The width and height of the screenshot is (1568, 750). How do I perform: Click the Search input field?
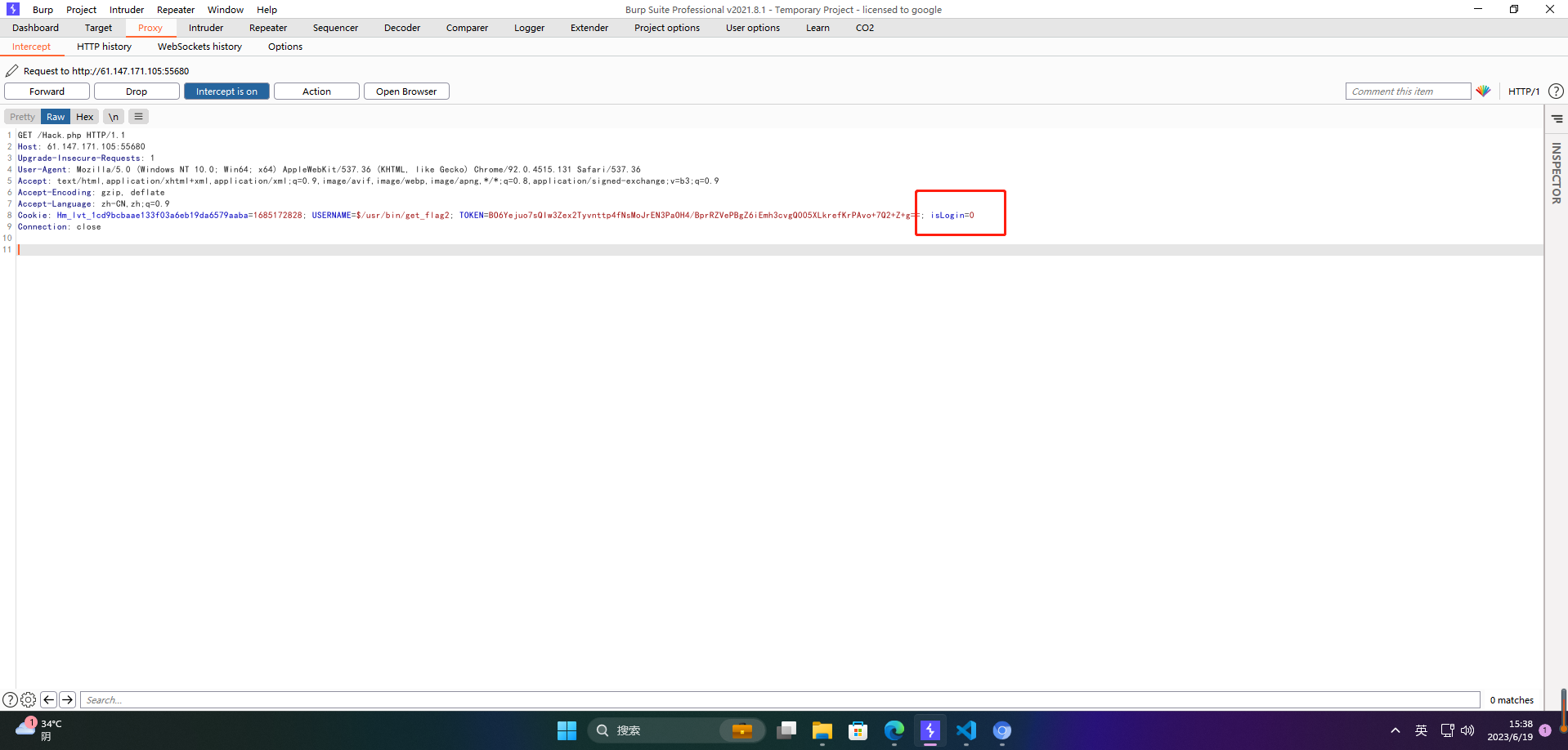click(780, 700)
